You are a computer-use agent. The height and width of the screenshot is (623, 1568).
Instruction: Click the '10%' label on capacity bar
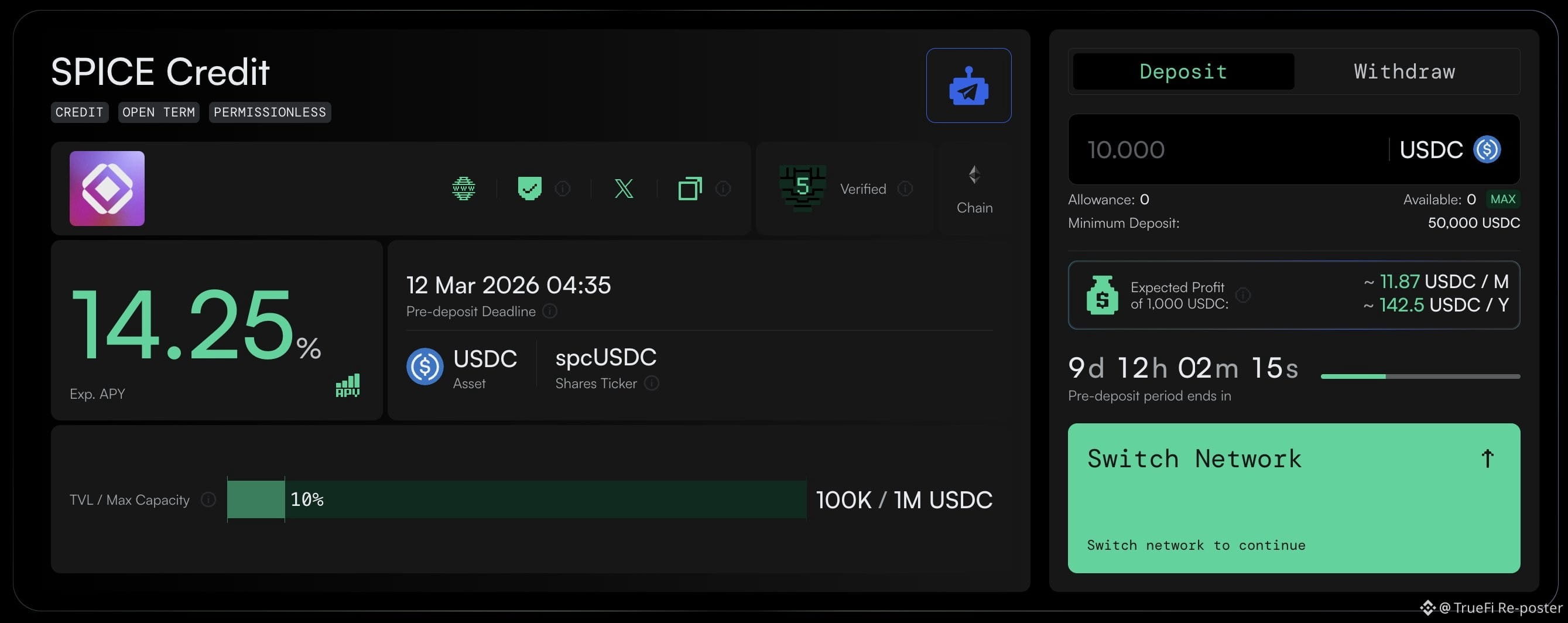(307, 499)
